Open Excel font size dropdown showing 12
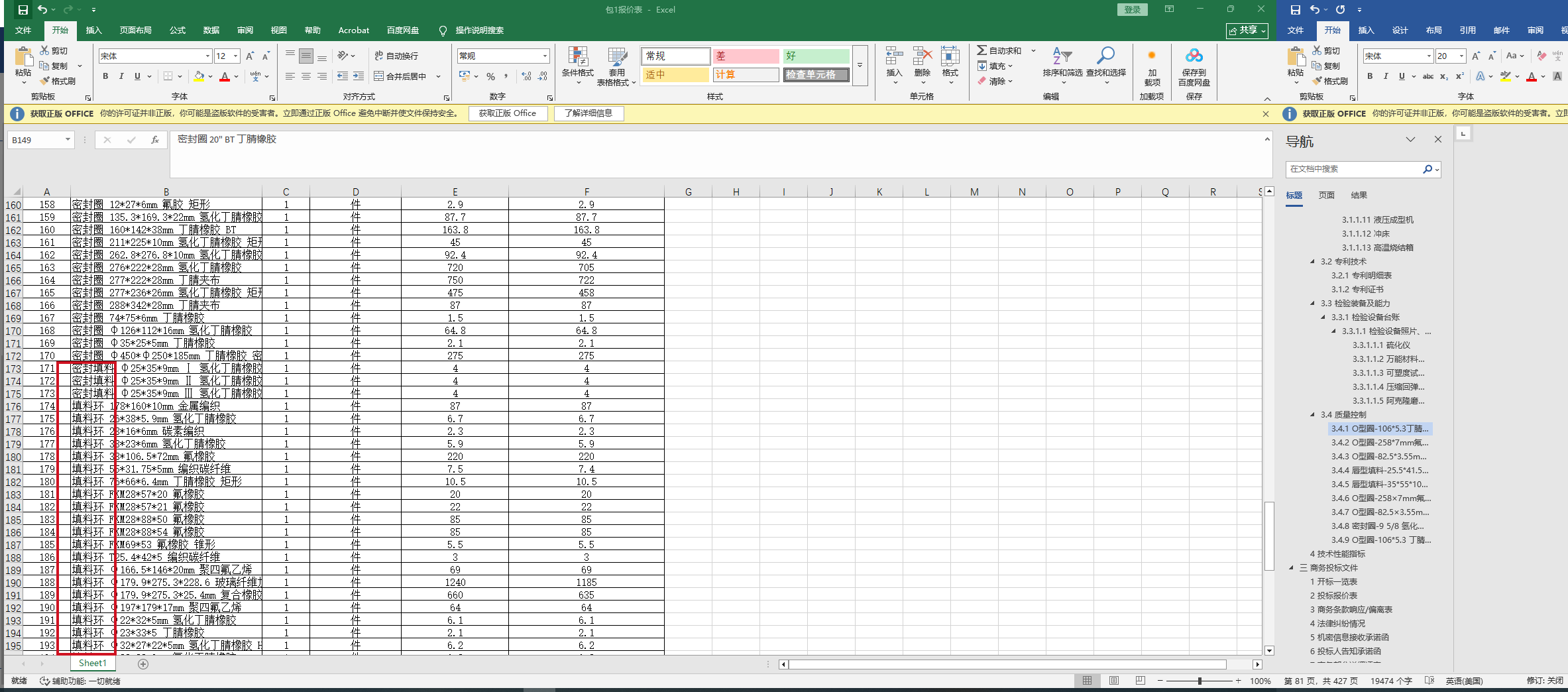This screenshot has width=1568, height=692. click(235, 56)
